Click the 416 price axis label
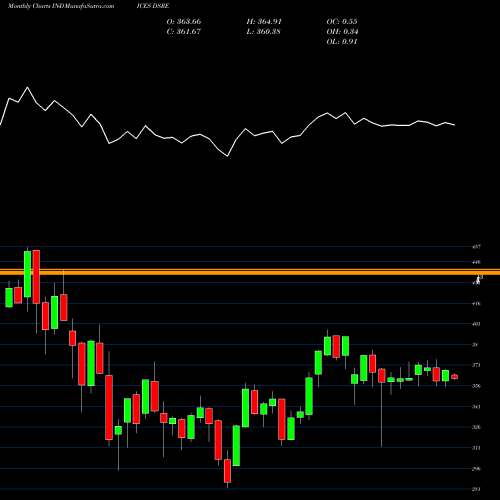 point(477,304)
